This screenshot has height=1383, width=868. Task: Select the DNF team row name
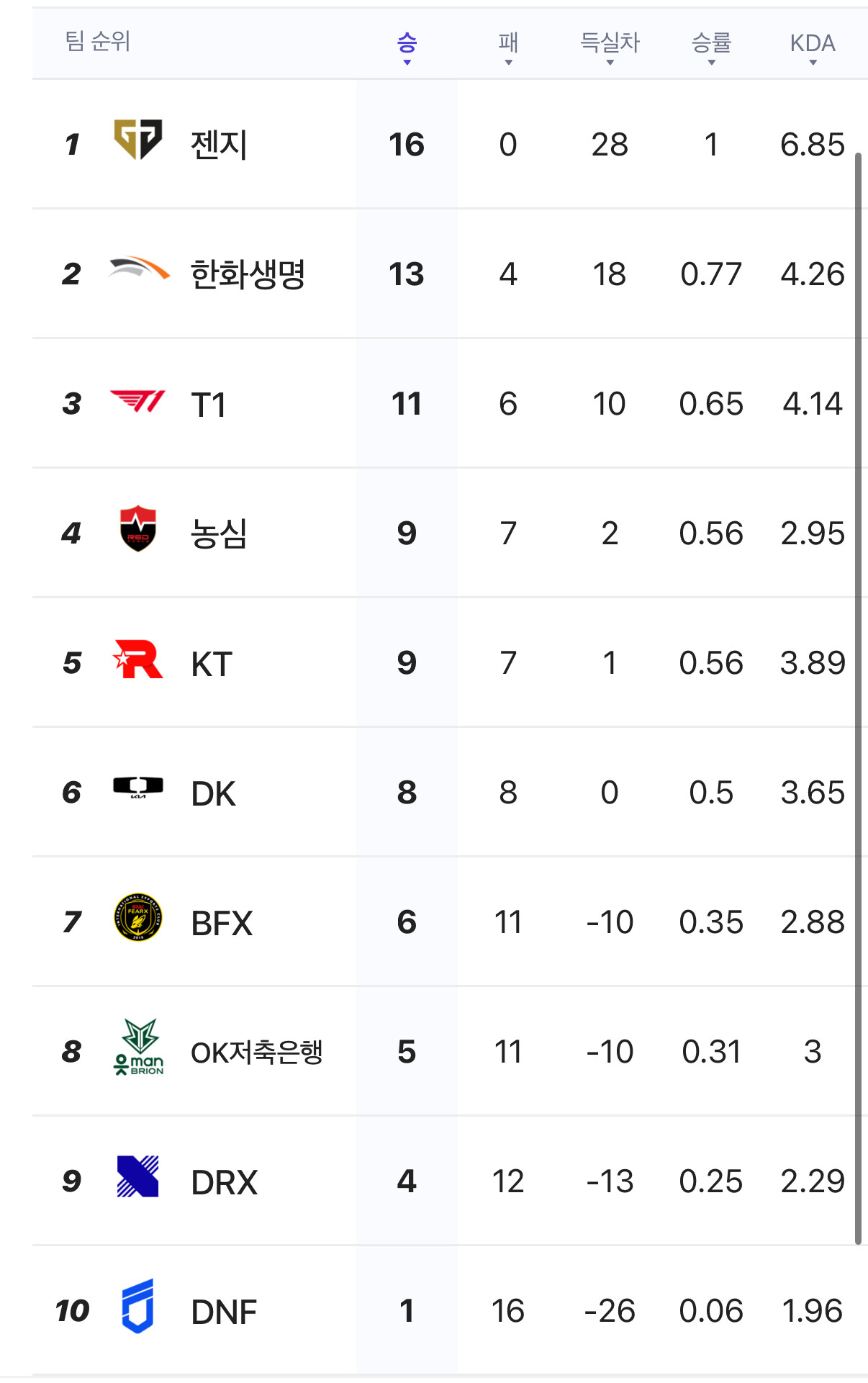point(224,1312)
